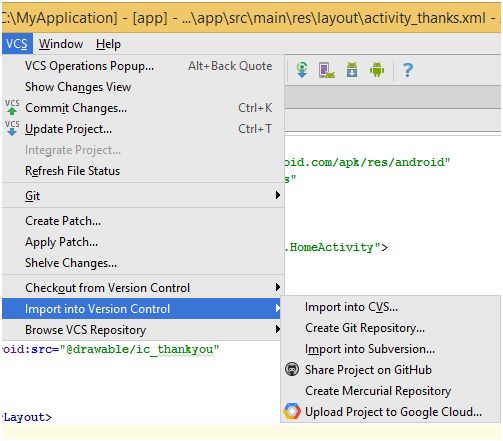503x441 pixels.
Task: Select Share Project on GitHub
Action: coord(391,370)
